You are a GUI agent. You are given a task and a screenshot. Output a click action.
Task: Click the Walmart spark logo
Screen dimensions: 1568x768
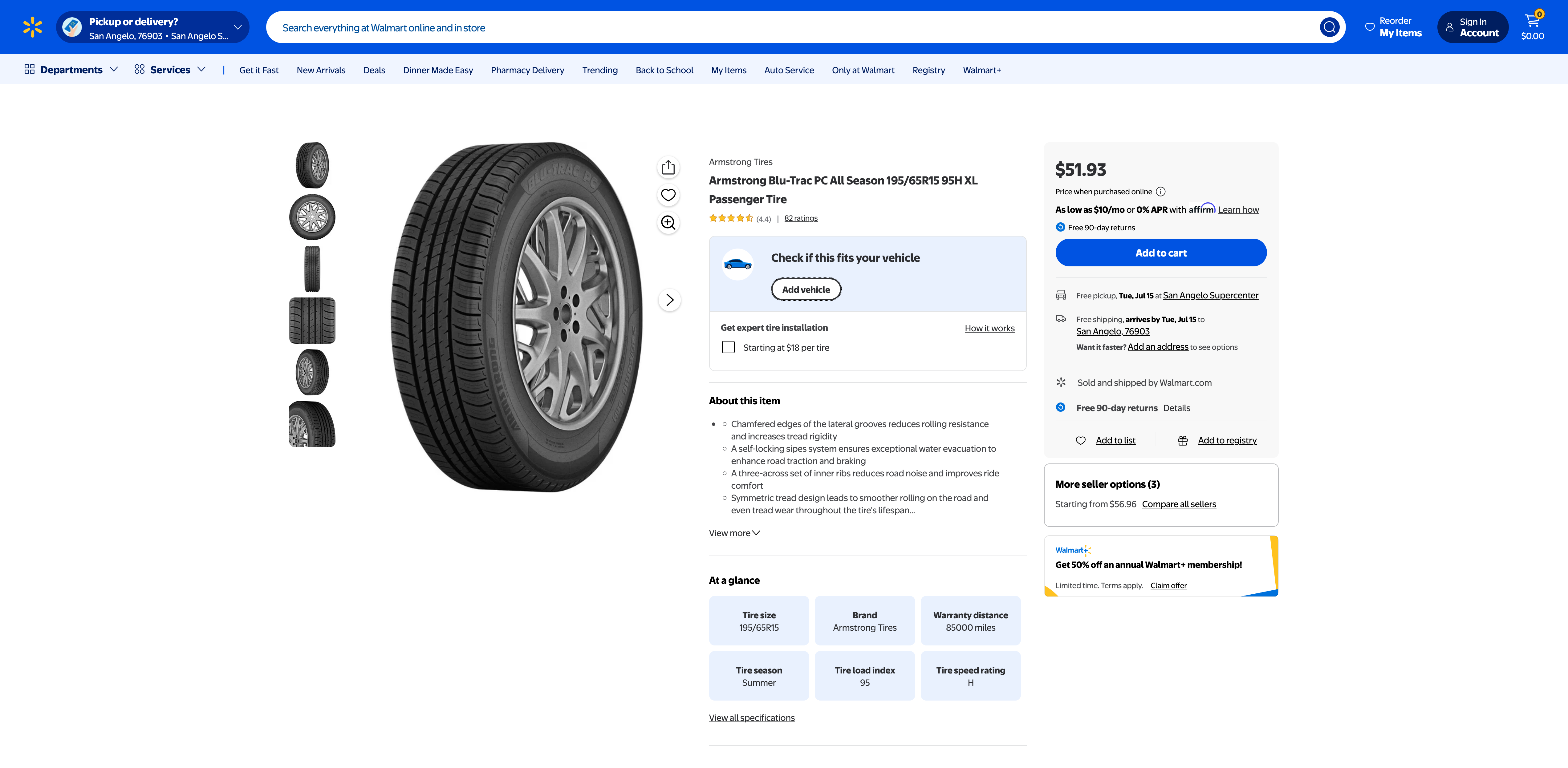coord(32,27)
